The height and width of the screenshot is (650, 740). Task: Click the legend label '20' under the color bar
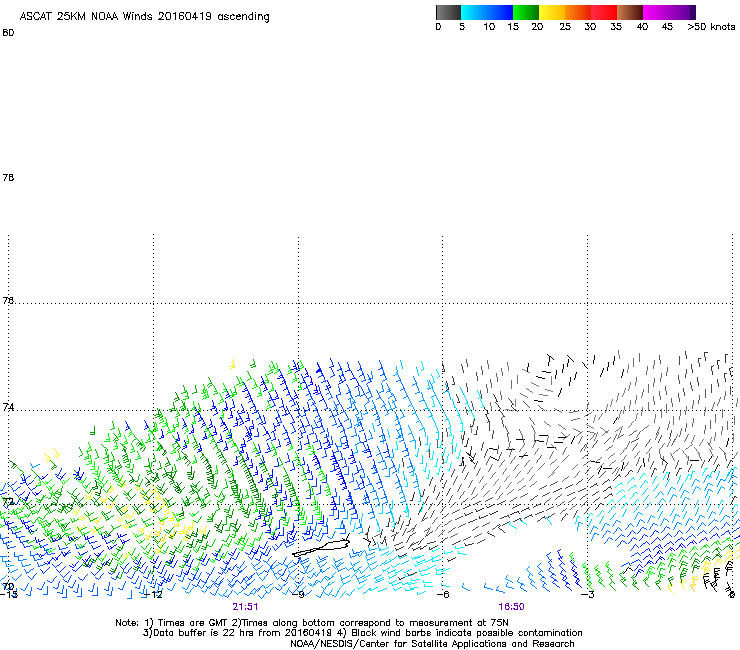point(538,27)
